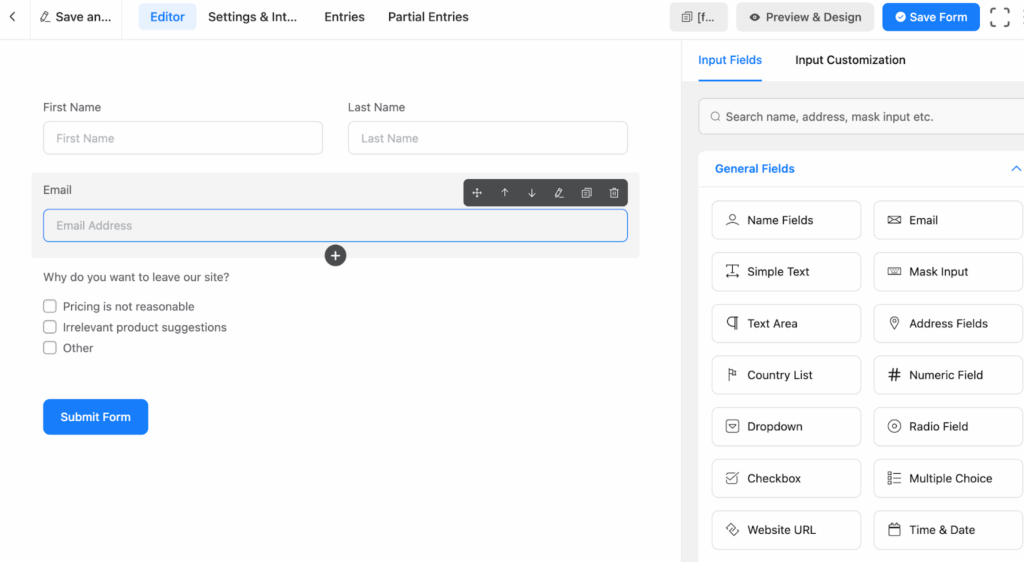
Task: Open the Settings & Integrations tab
Action: coord(252,17)
